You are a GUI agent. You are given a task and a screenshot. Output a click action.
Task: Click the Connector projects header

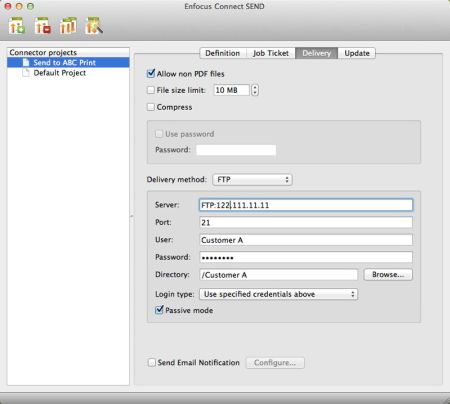point(68,52)
